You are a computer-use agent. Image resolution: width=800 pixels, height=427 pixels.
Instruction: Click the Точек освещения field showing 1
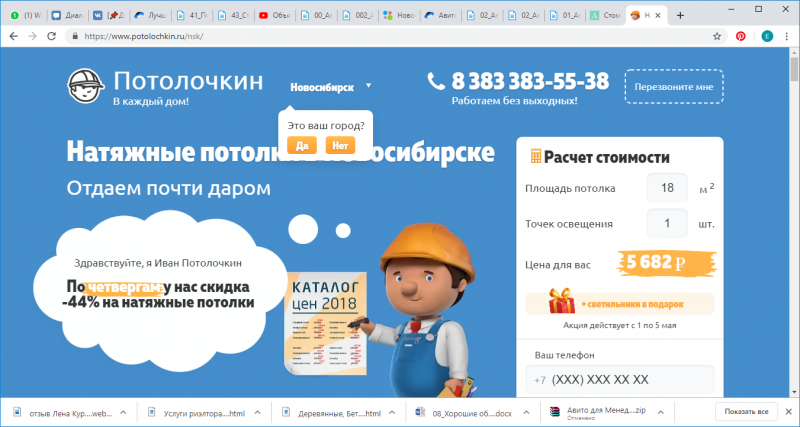(x=667, y=223)
